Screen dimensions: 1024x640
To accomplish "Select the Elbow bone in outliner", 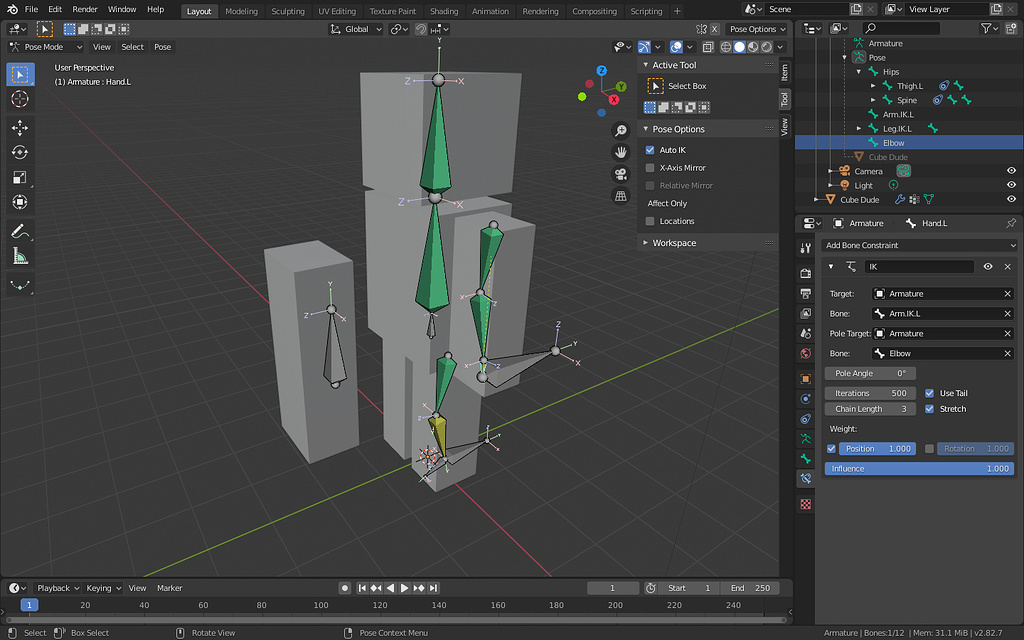I will tap(893, 143).
